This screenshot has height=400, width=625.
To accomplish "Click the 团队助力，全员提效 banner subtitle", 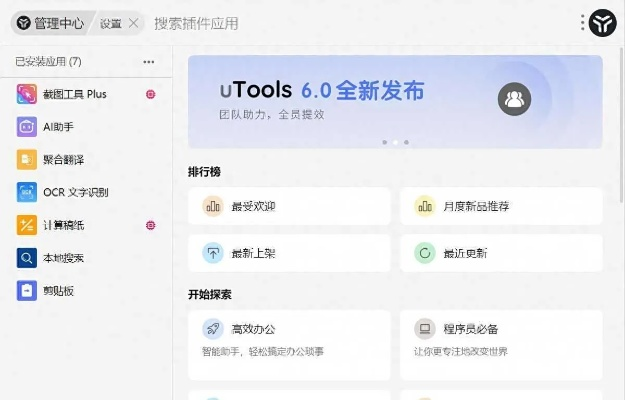I will (x=272, y=115).
